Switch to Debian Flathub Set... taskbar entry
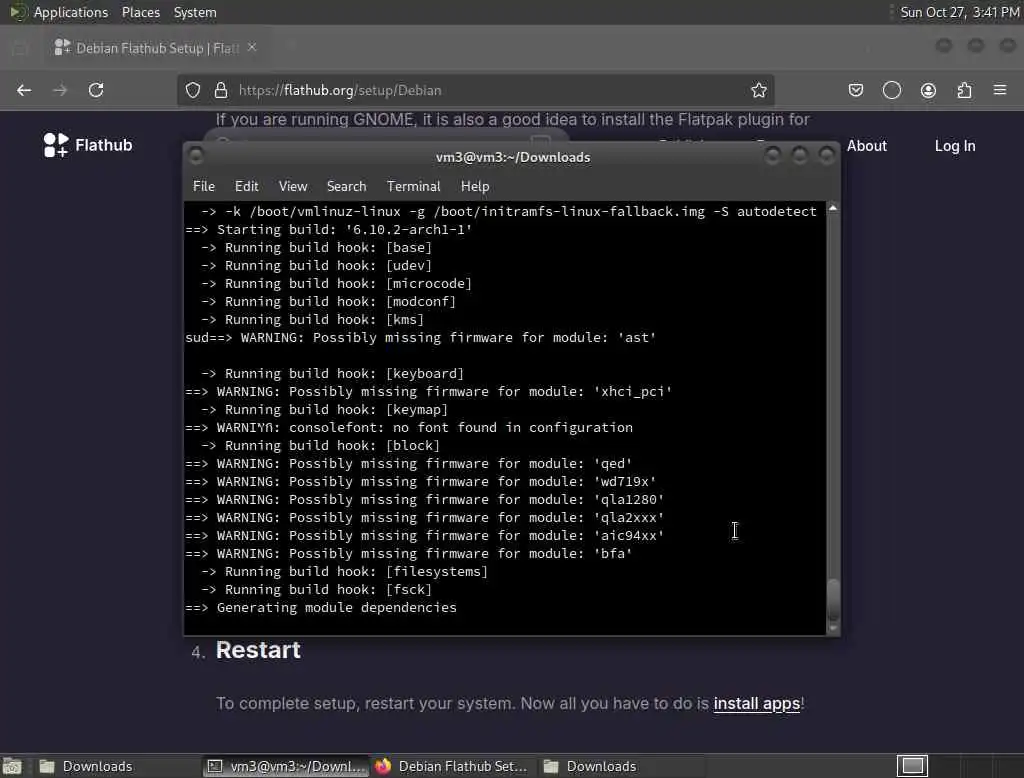This screenshot has height=778, width=1024. pos(452,766)
